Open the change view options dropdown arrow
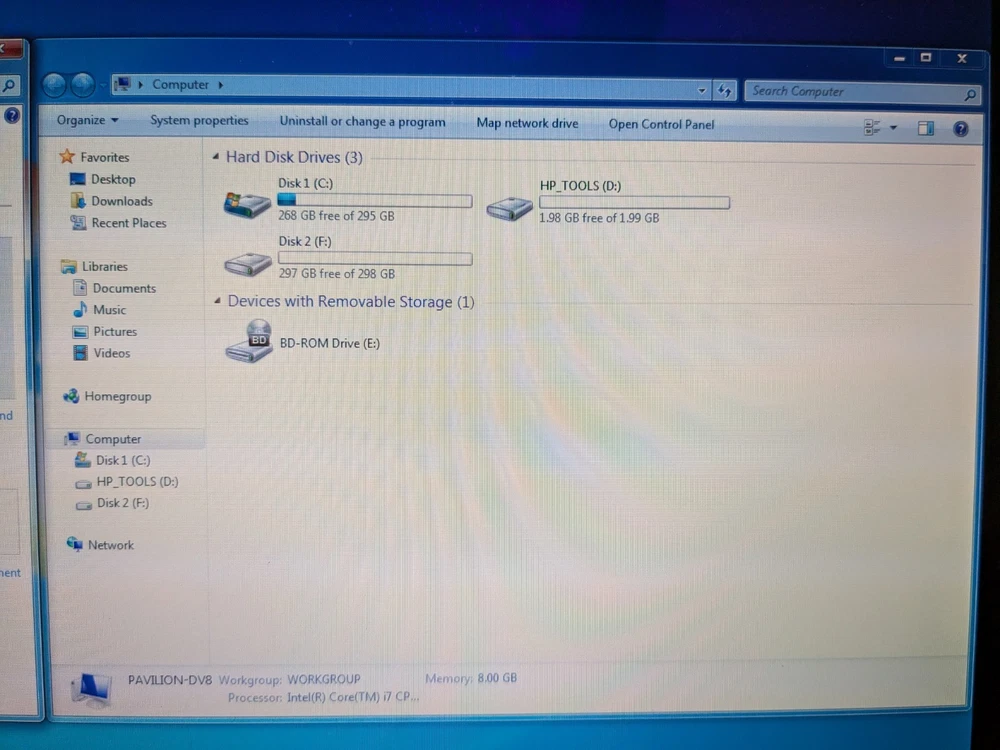 893,128
